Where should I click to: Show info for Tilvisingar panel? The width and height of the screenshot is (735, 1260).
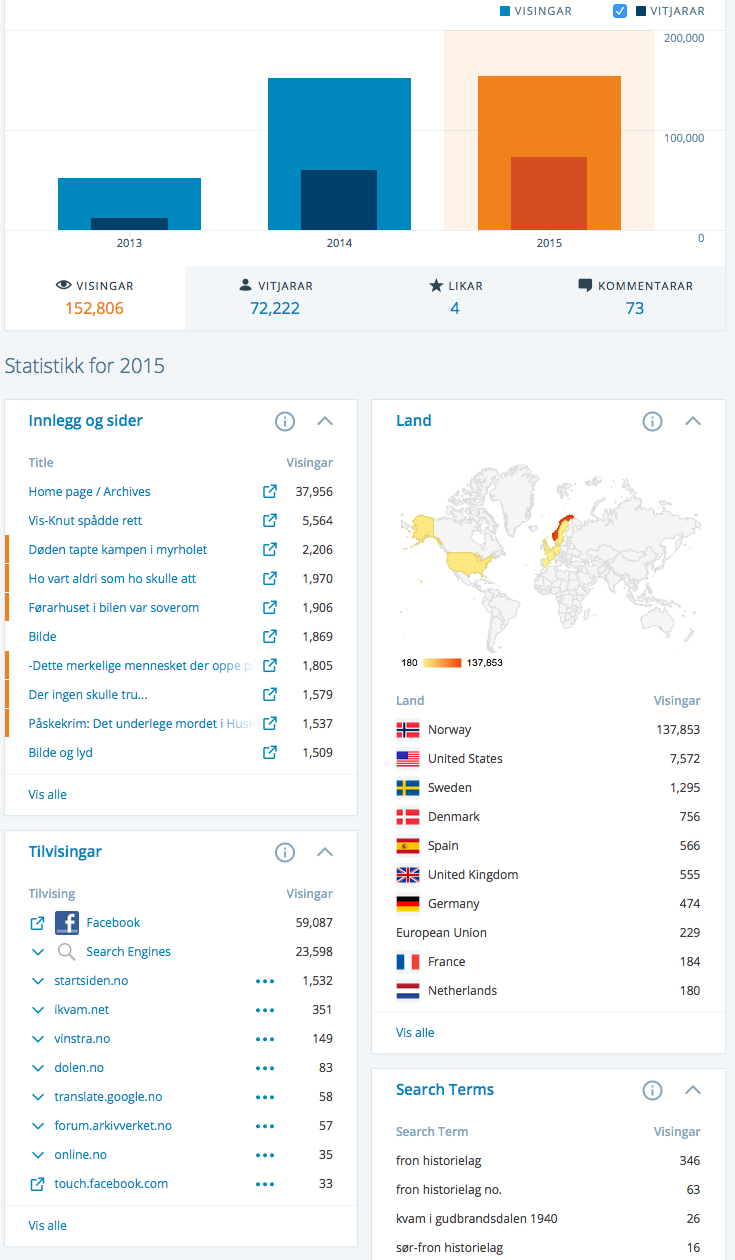(285, 852)
